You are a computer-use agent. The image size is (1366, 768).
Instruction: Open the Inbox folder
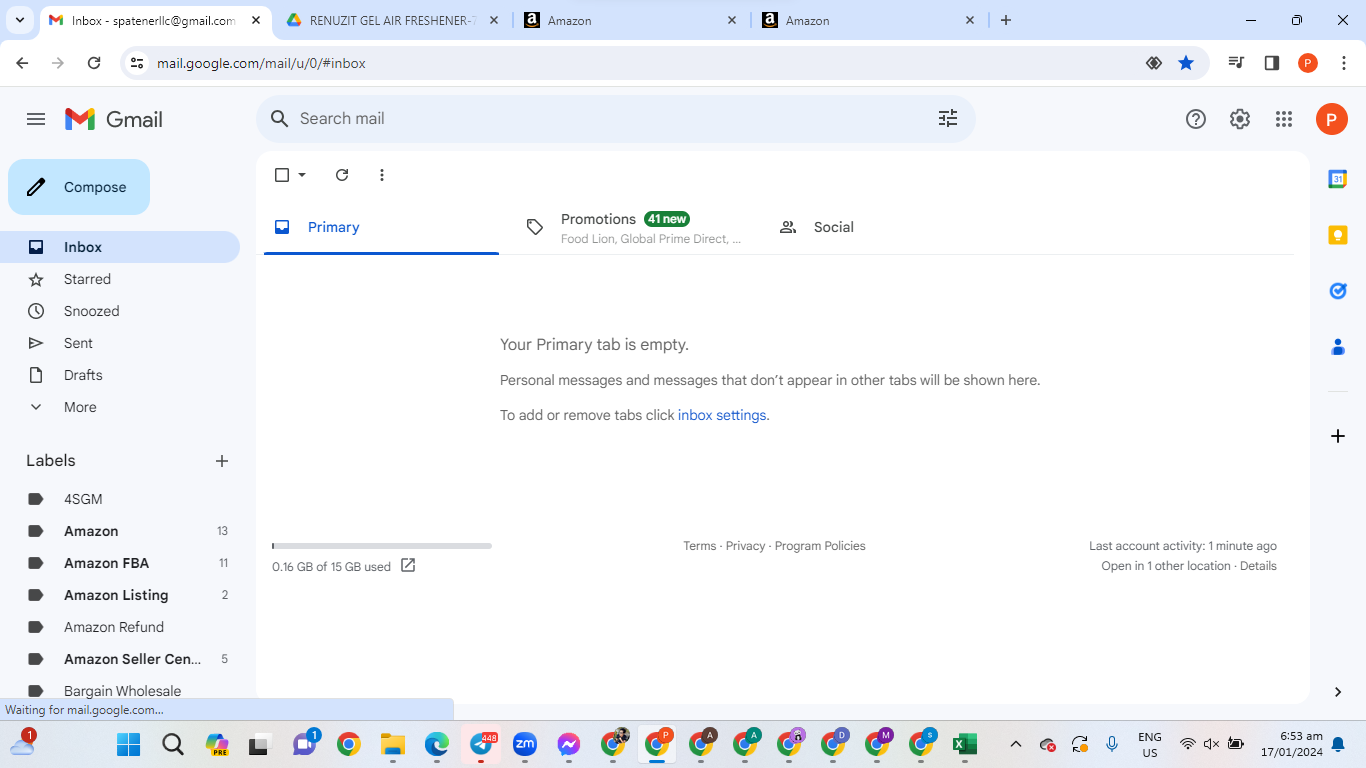click(120, 247)
